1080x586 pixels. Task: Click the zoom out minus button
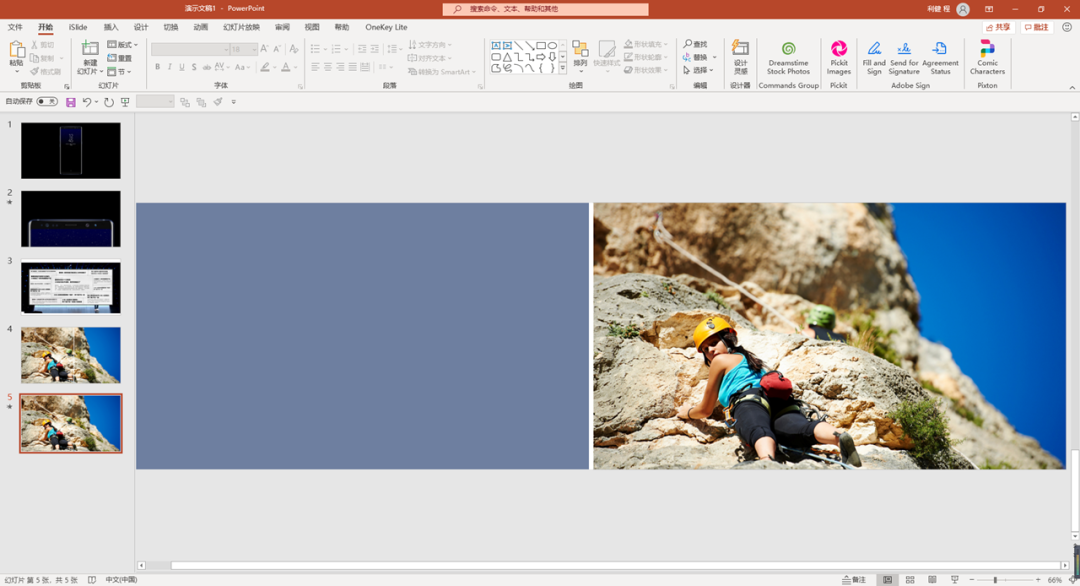(972, 580)
